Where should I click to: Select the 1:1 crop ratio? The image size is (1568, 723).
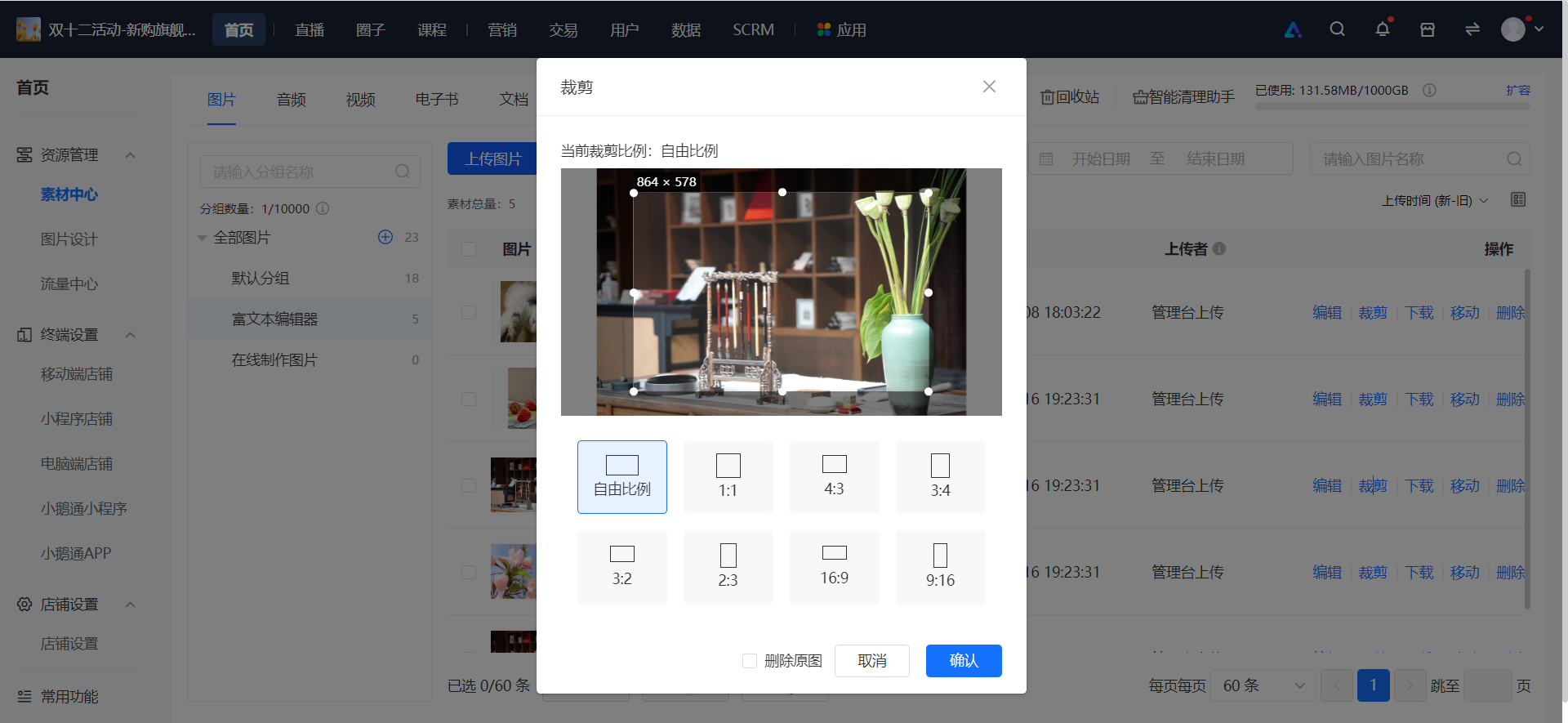click(x=728, y=477)
